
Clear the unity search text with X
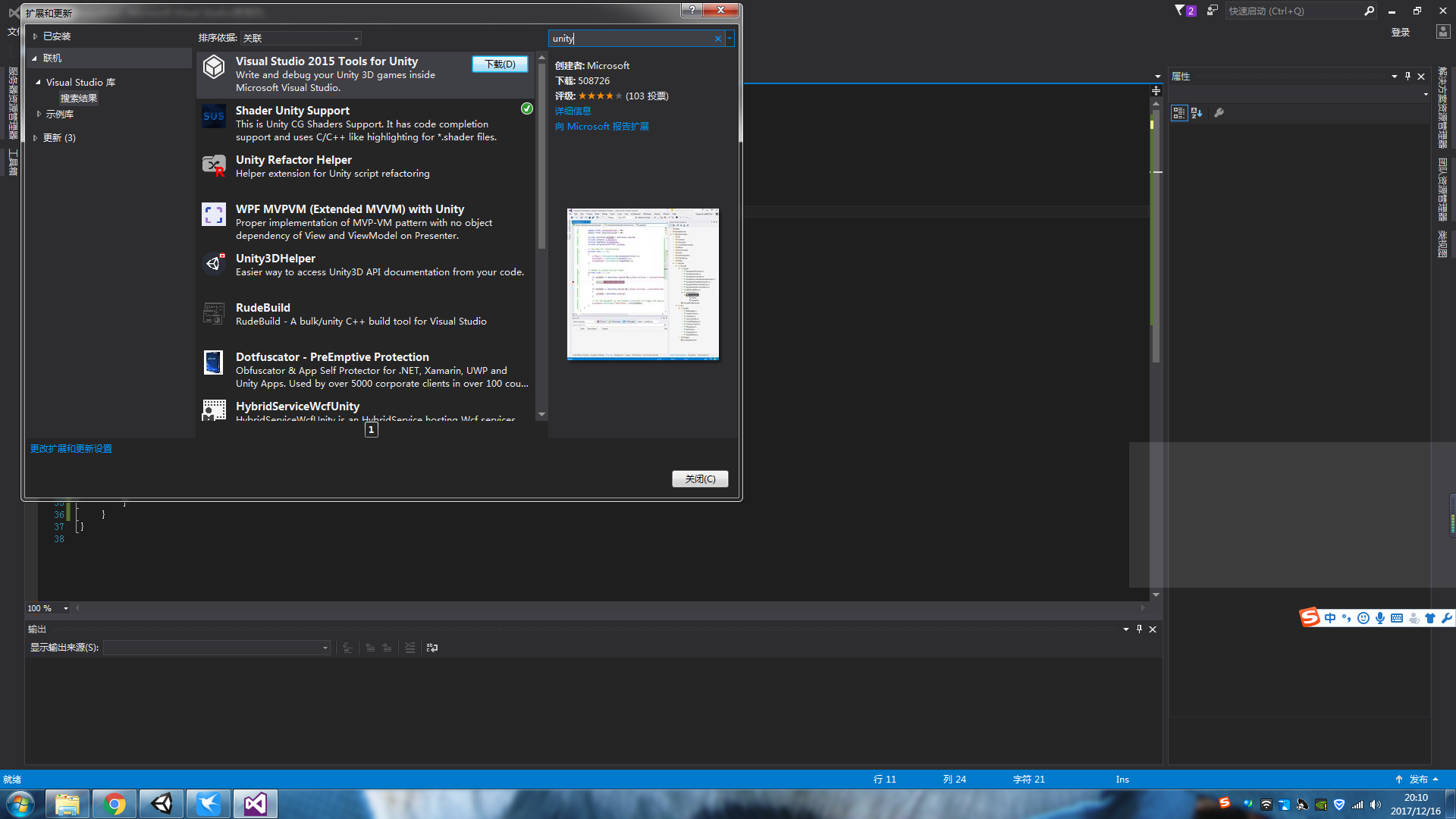click(x=718, y=39)
